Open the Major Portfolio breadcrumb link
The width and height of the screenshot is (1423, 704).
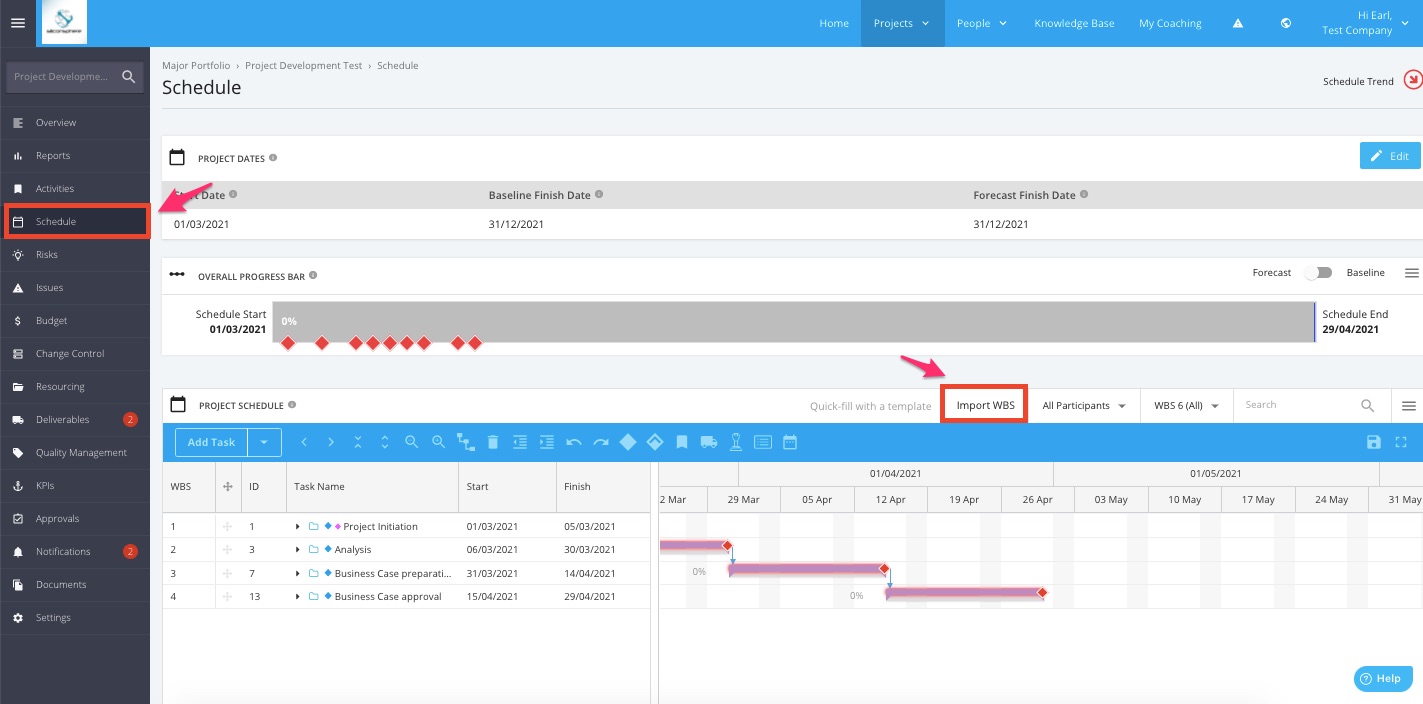coord(196,65)
